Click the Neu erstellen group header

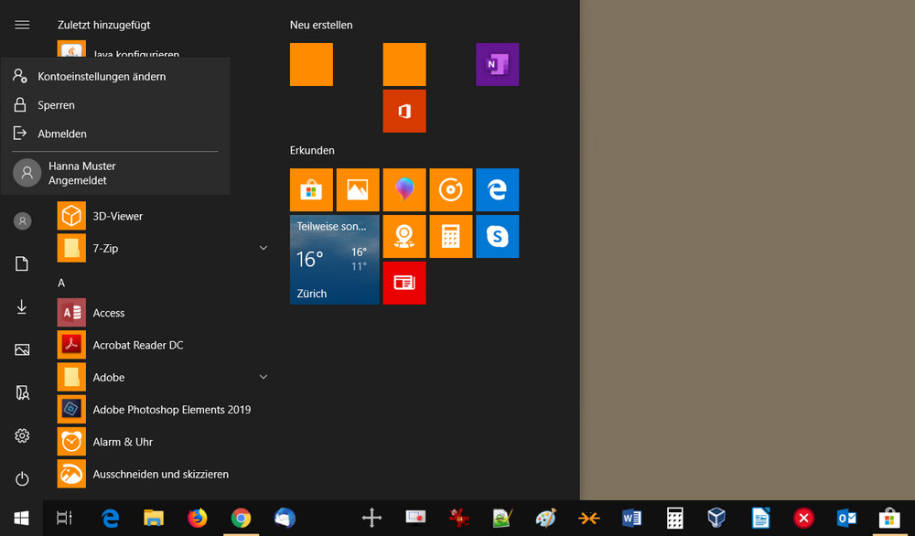coord(321,25)
